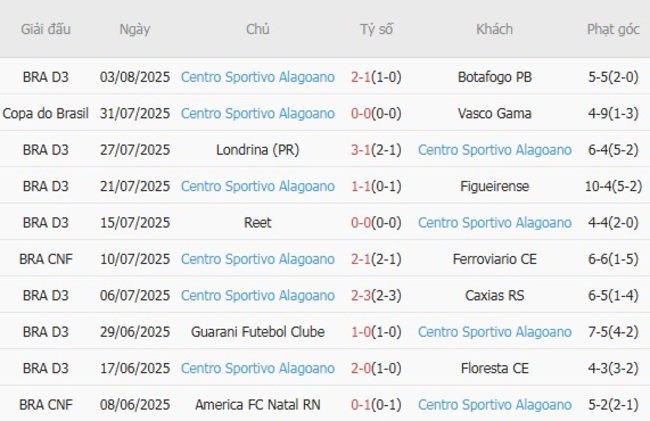Select the "Tỷ số" column header

pyautogui.click(x=376, y=29)
